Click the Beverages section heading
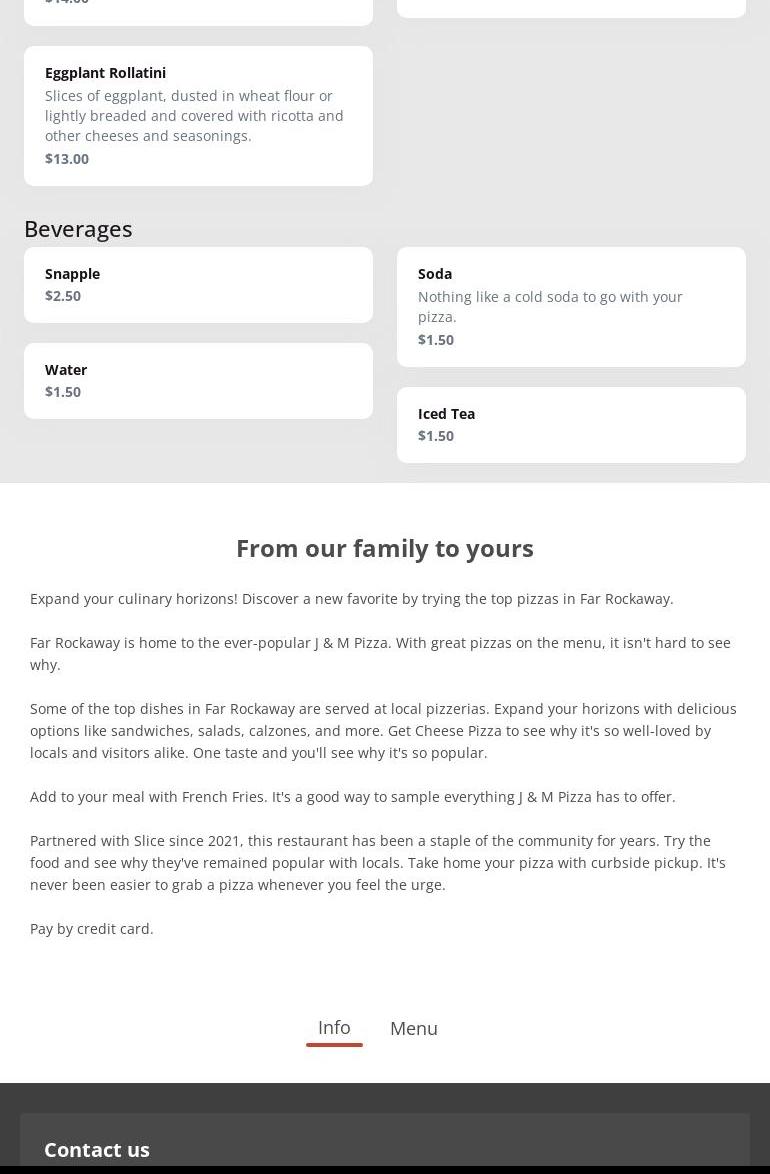The width and height of the screenshot is (770, 1174). (78, 229)
